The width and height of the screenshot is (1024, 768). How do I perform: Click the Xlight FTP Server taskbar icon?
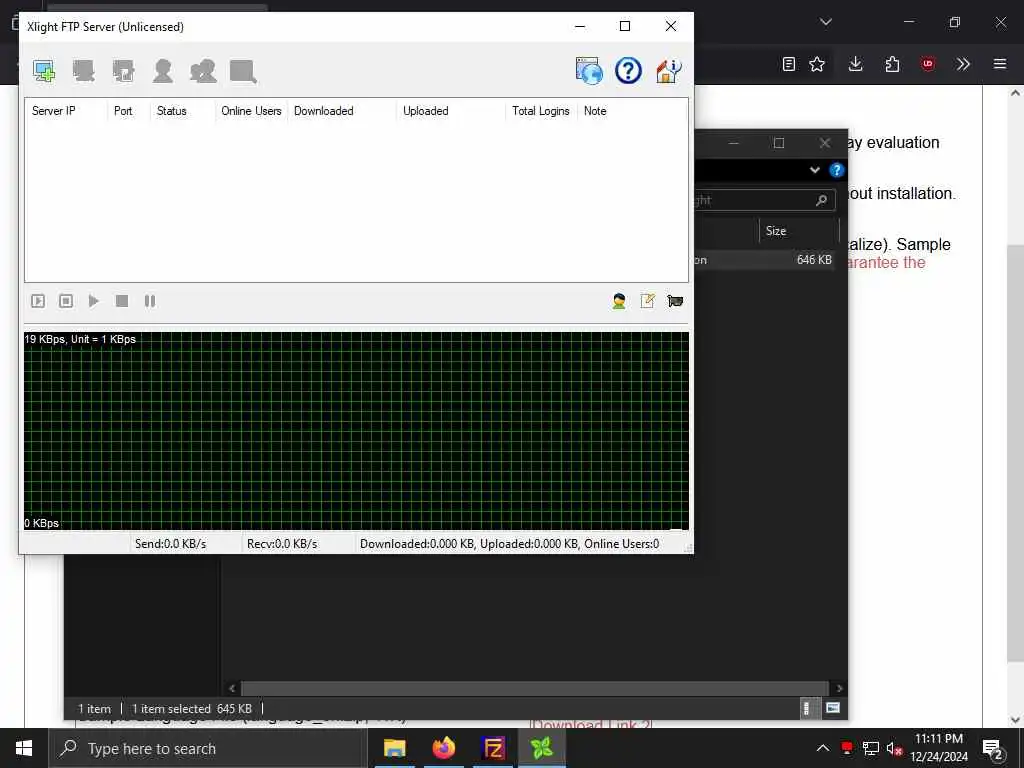click(x=542, y=748)
